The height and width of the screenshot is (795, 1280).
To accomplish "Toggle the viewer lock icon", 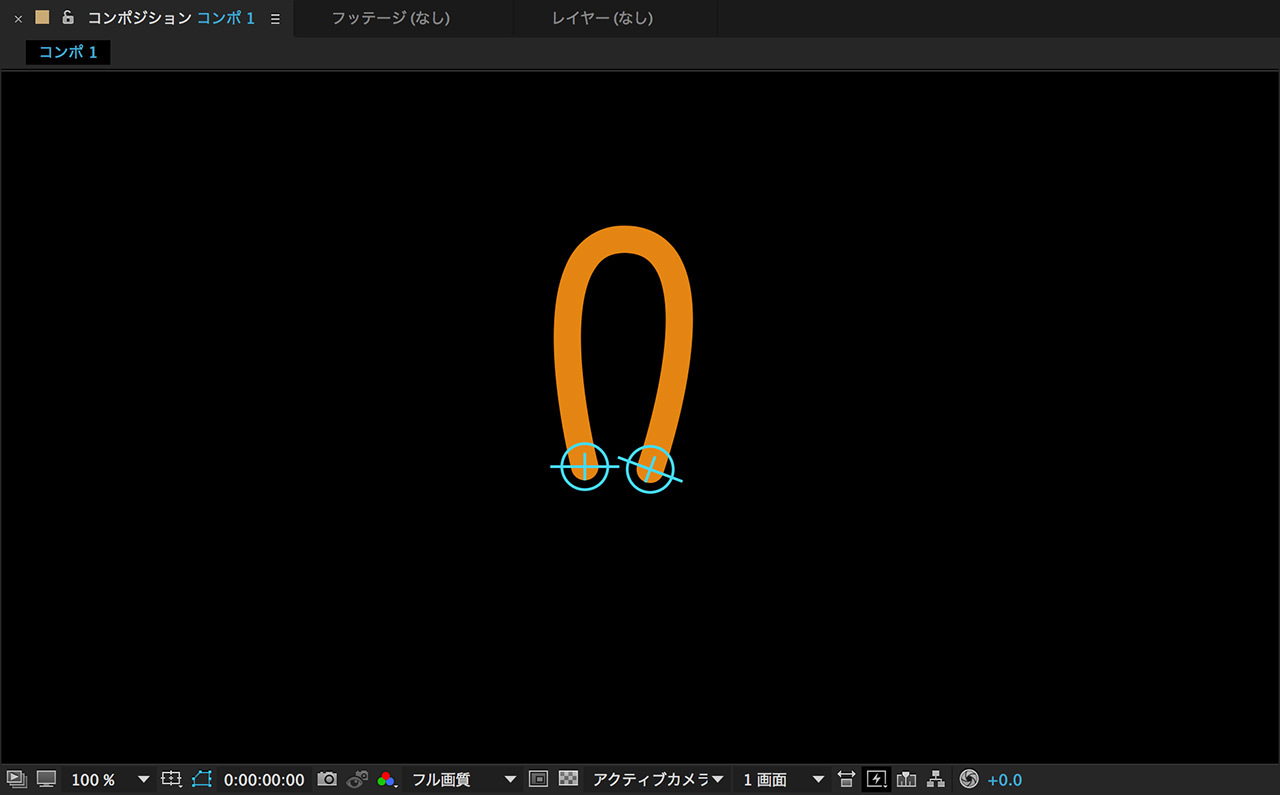I will pyautogui.click(x=68, y=18).
